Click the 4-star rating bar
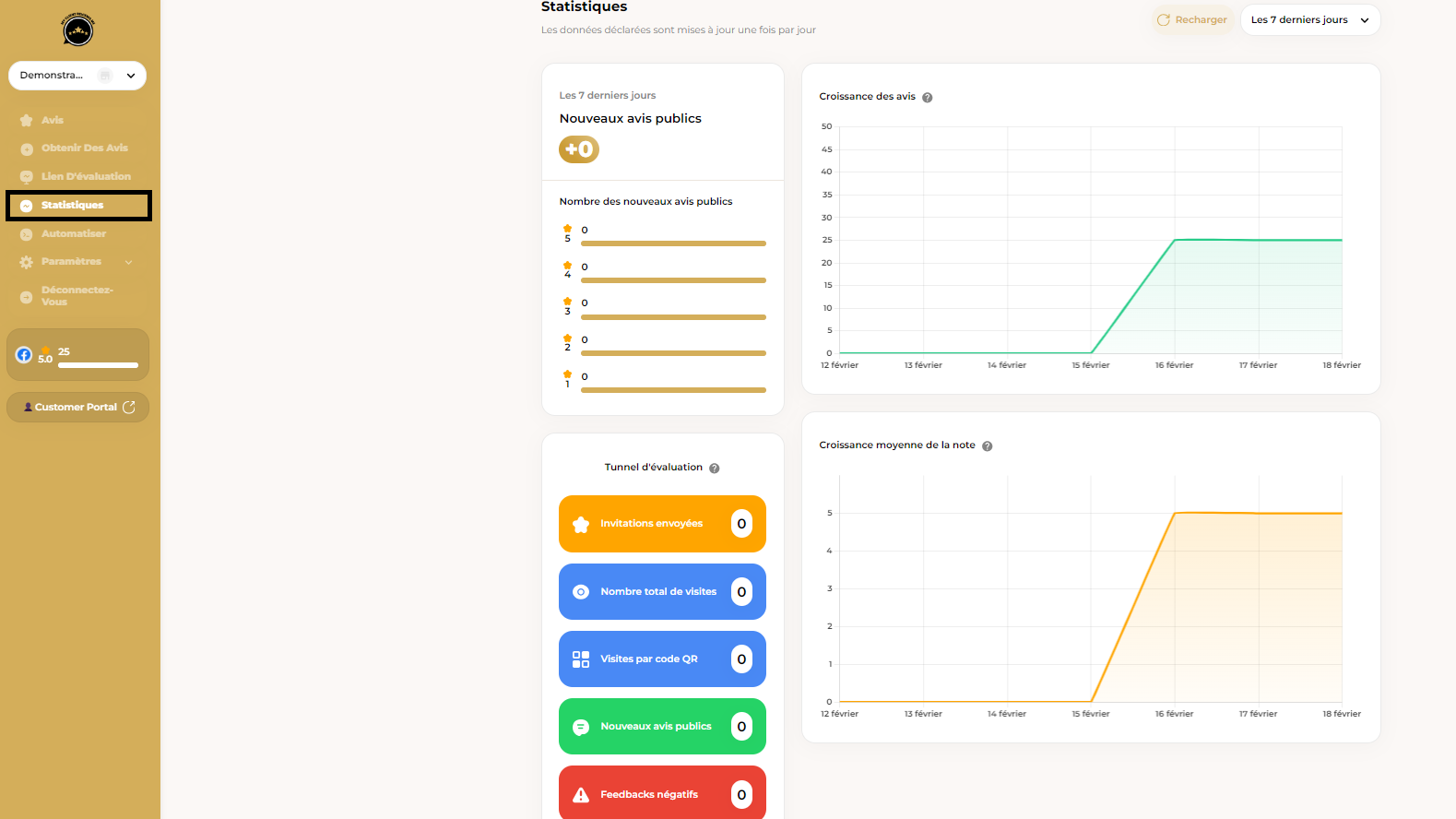This screenshot has width=1456, height=819. pyautogui.click(x=673, y=280)
